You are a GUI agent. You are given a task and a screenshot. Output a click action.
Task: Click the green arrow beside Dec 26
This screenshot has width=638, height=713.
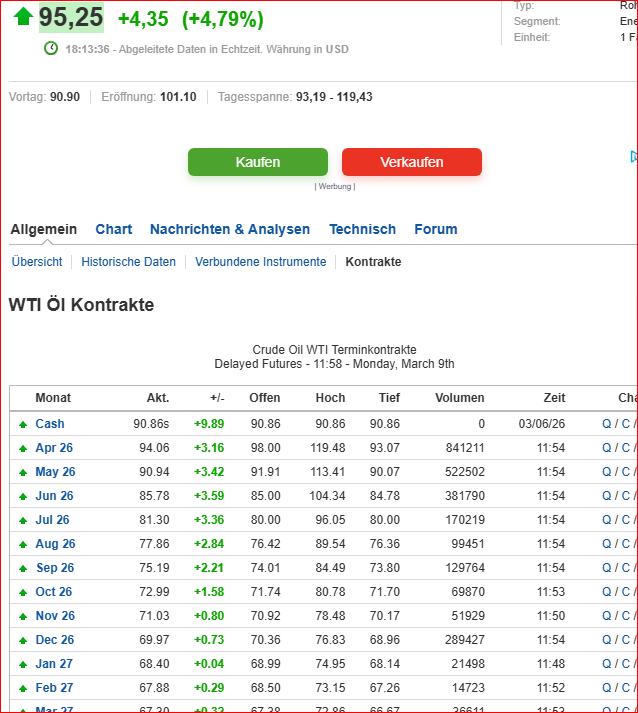(x=23, y=640)
